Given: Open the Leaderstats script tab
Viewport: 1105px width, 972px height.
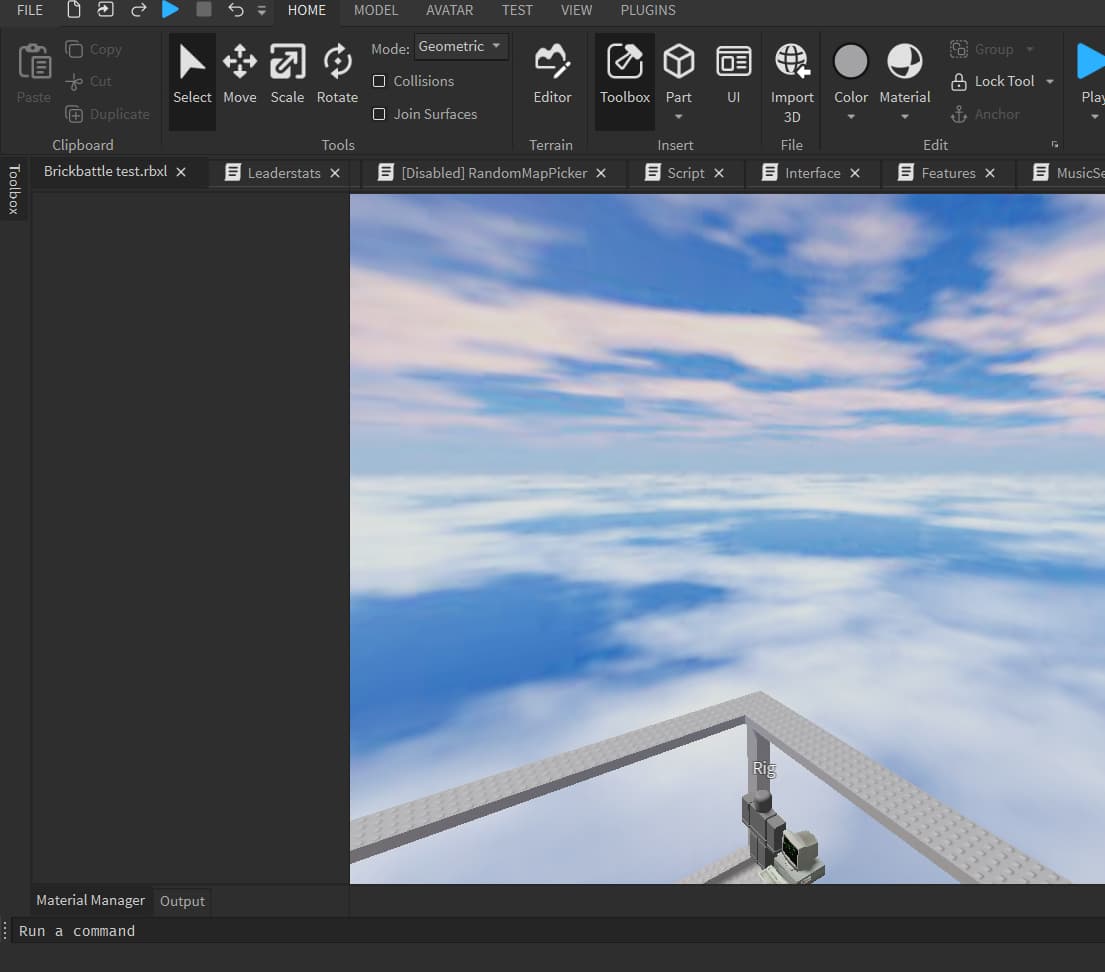Looking at the screenshot, I should 283,173.
